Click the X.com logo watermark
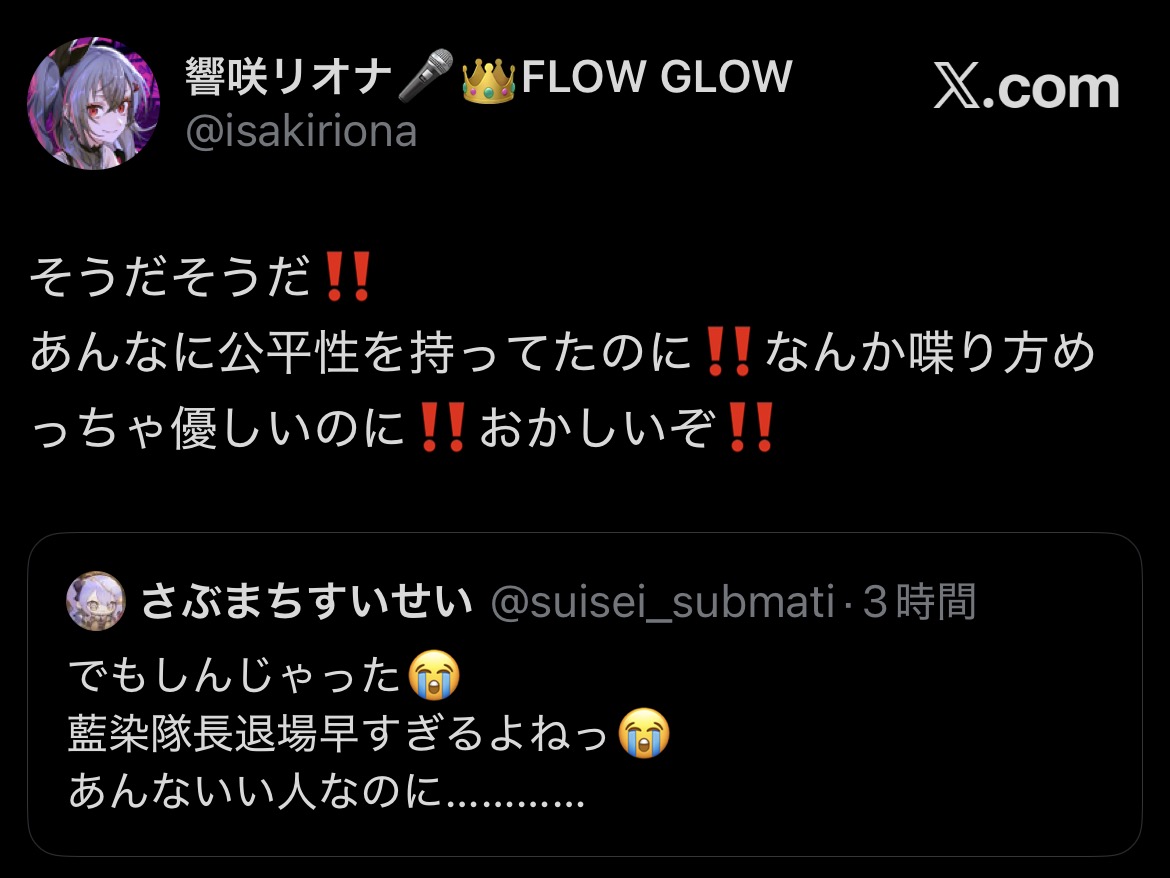Image resolution: width=1170 pixels, height=878 pixels. pos(1027,88)
